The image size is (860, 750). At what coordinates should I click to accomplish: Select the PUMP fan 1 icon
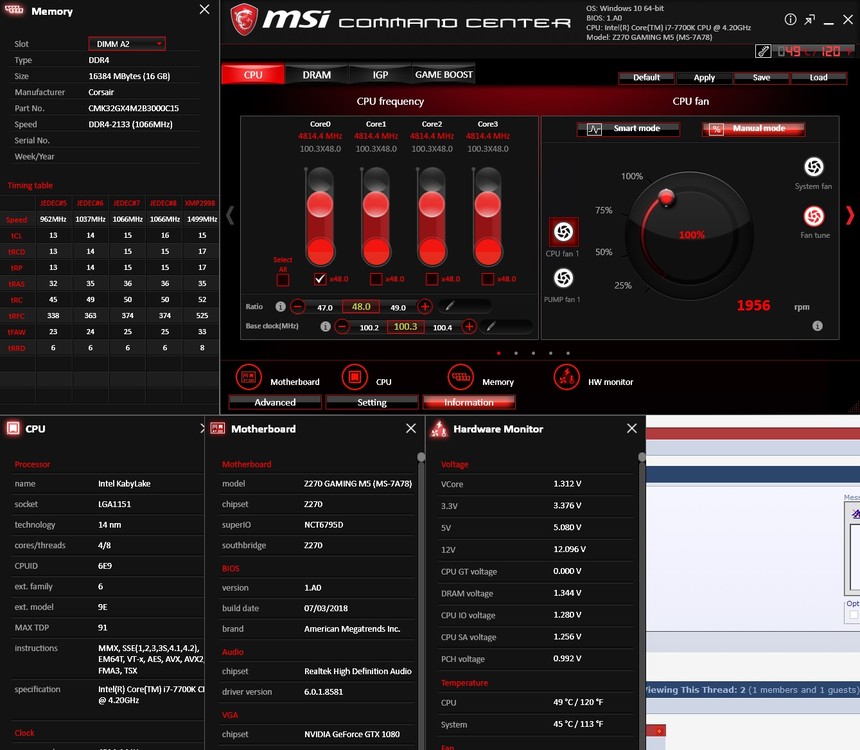(x=563, y=278)
